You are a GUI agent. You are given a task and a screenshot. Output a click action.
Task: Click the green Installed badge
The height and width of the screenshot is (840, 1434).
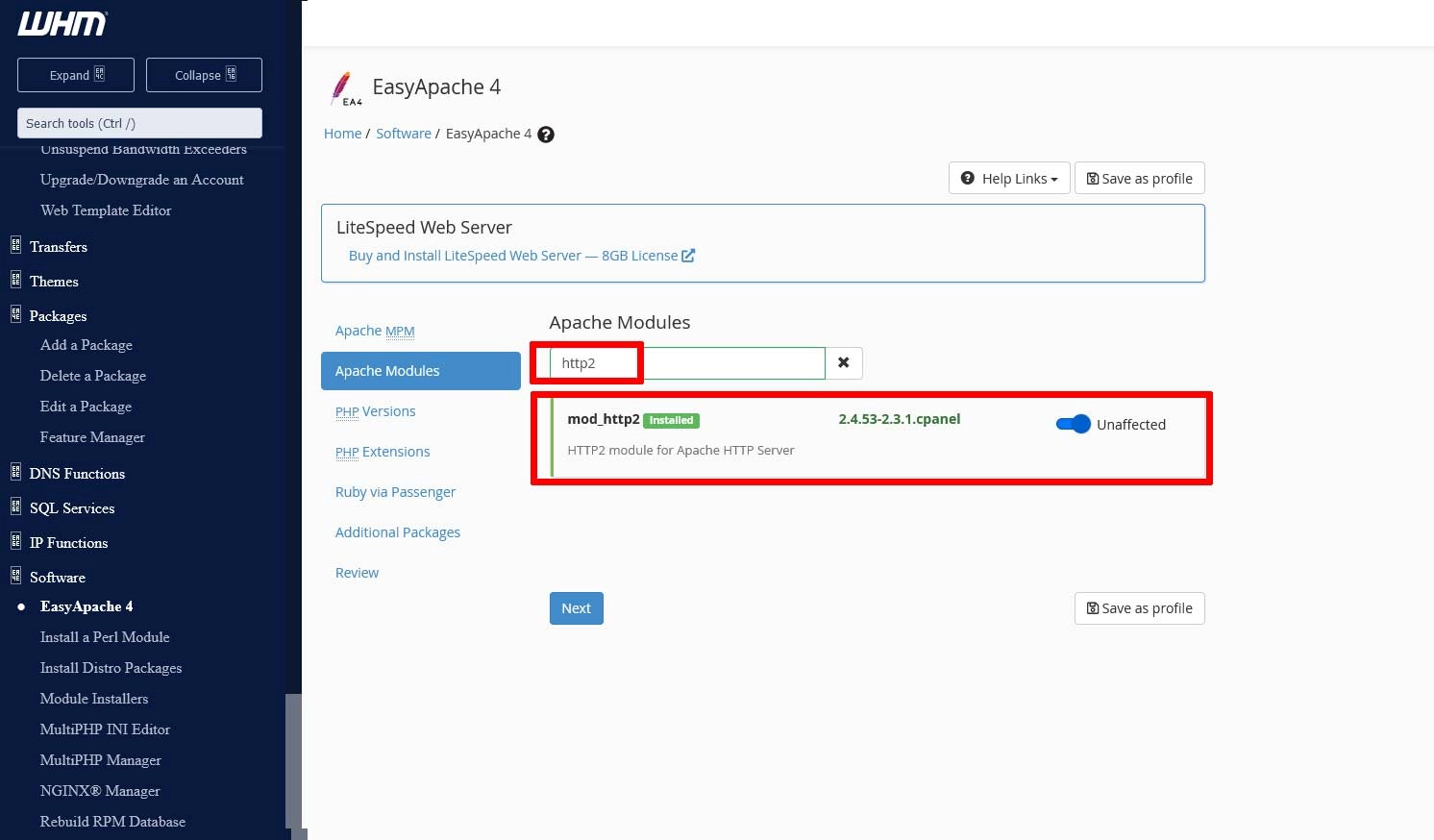tap(671, 420)
